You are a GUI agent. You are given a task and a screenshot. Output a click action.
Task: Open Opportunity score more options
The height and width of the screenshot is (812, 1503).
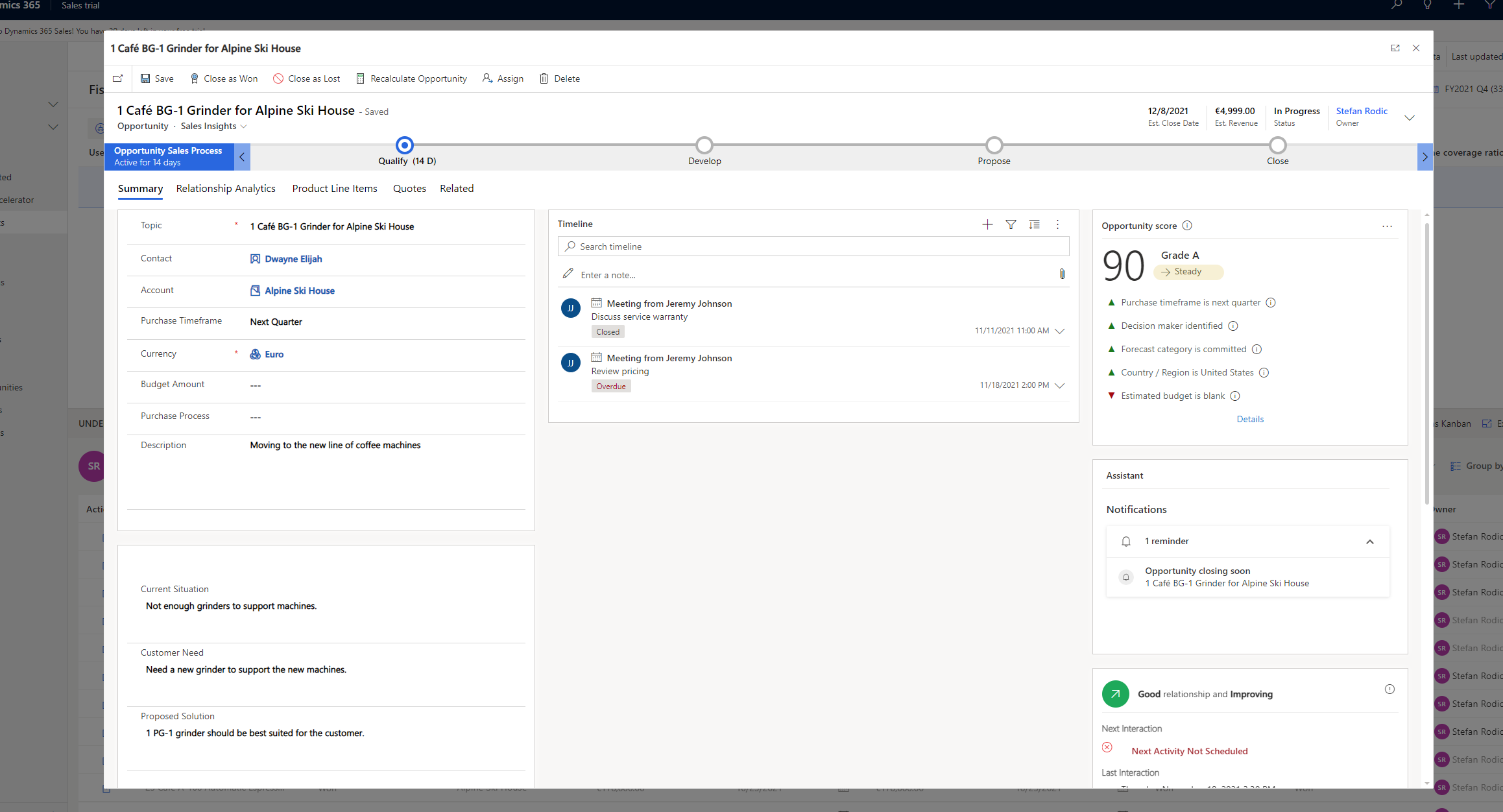(1387, 226)
